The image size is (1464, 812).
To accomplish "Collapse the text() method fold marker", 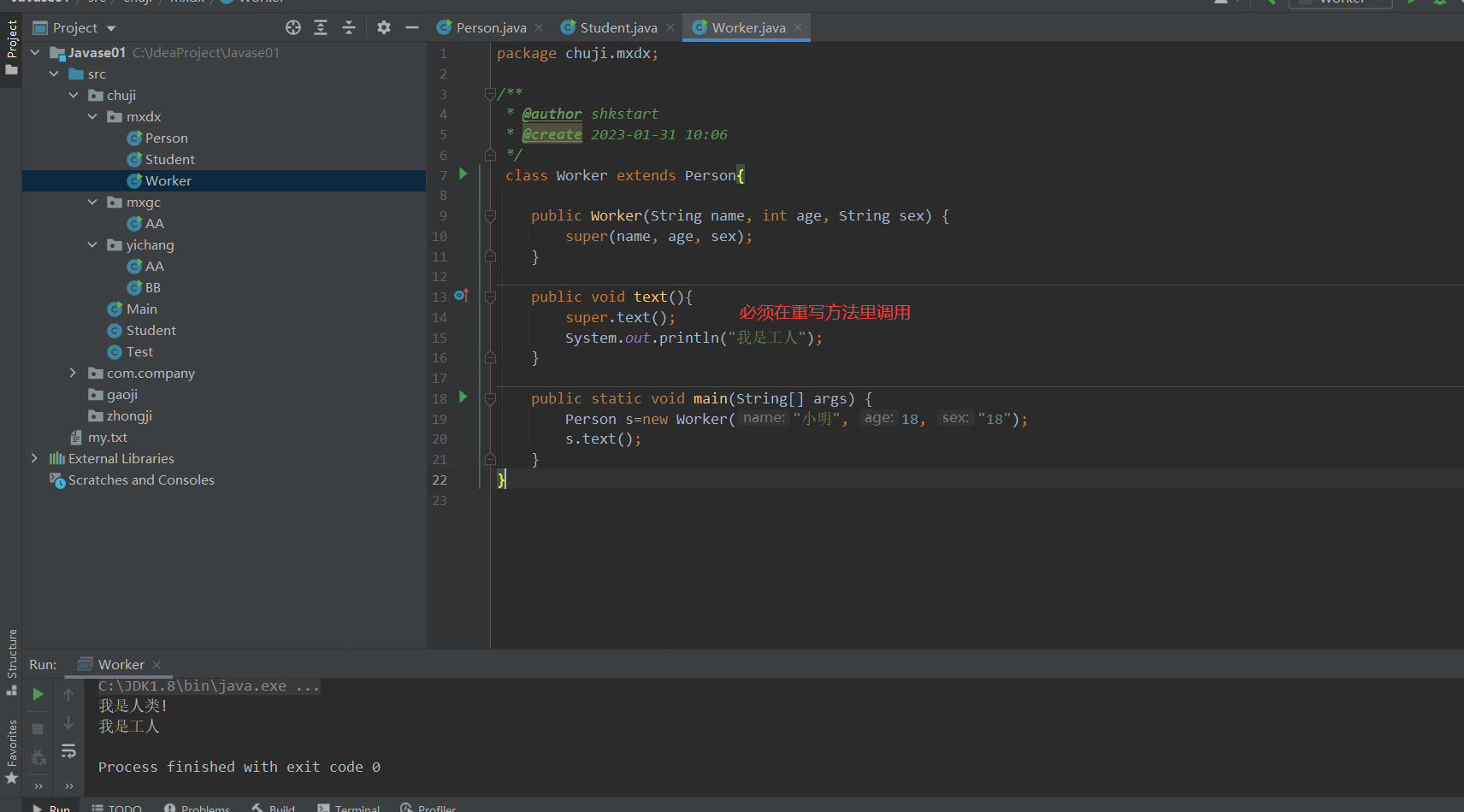I will click(491, 297).
